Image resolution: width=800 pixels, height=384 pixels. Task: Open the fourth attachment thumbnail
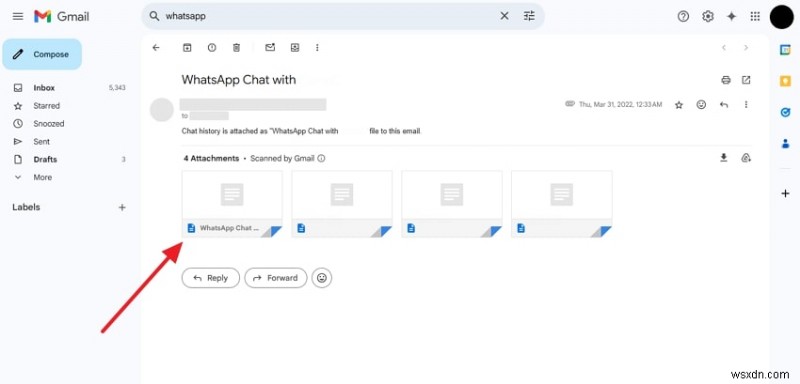coord(562,204)
